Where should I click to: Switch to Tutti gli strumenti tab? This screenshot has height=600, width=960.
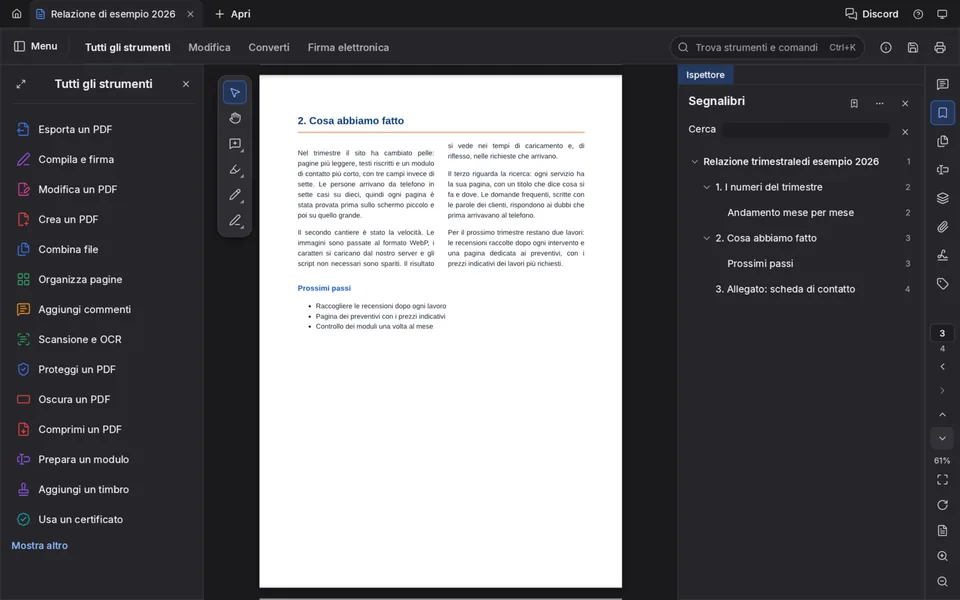coord(127,47)
